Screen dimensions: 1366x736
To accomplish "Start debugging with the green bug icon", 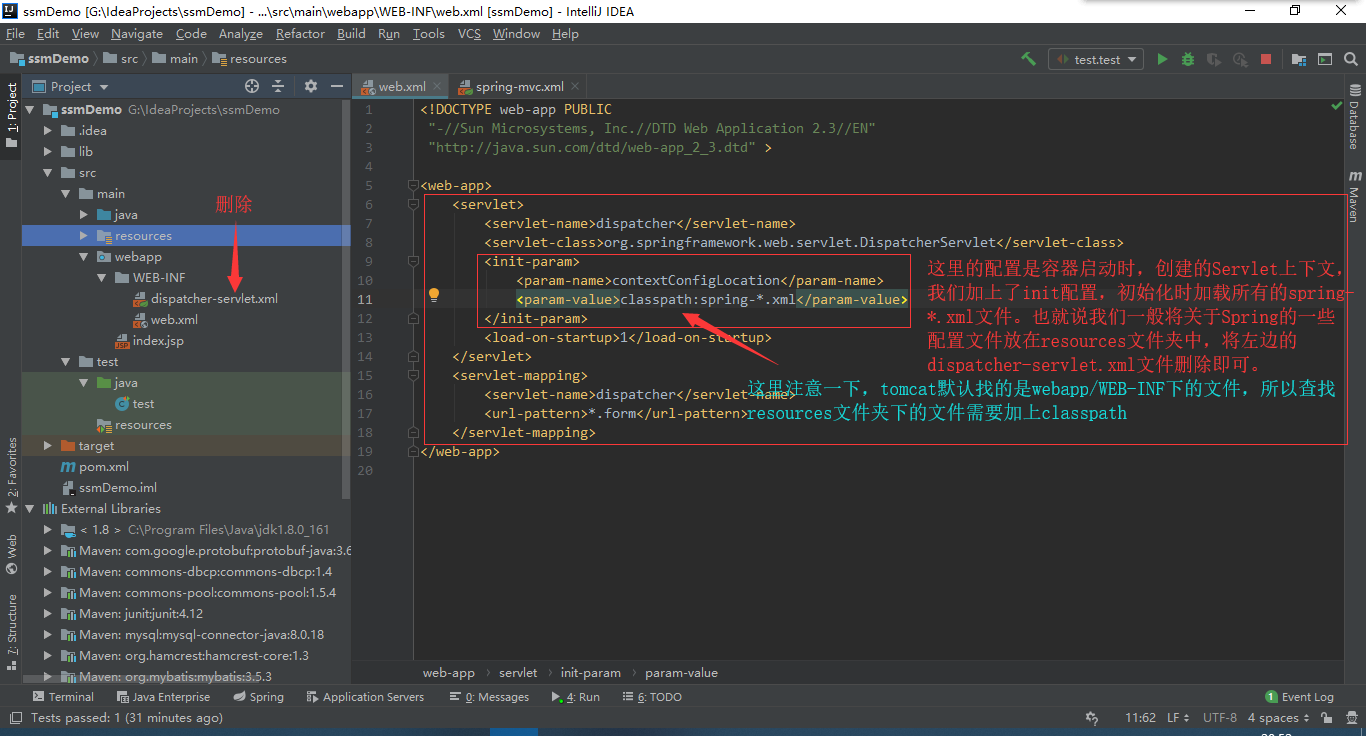I will click(x=1188, y=59).
